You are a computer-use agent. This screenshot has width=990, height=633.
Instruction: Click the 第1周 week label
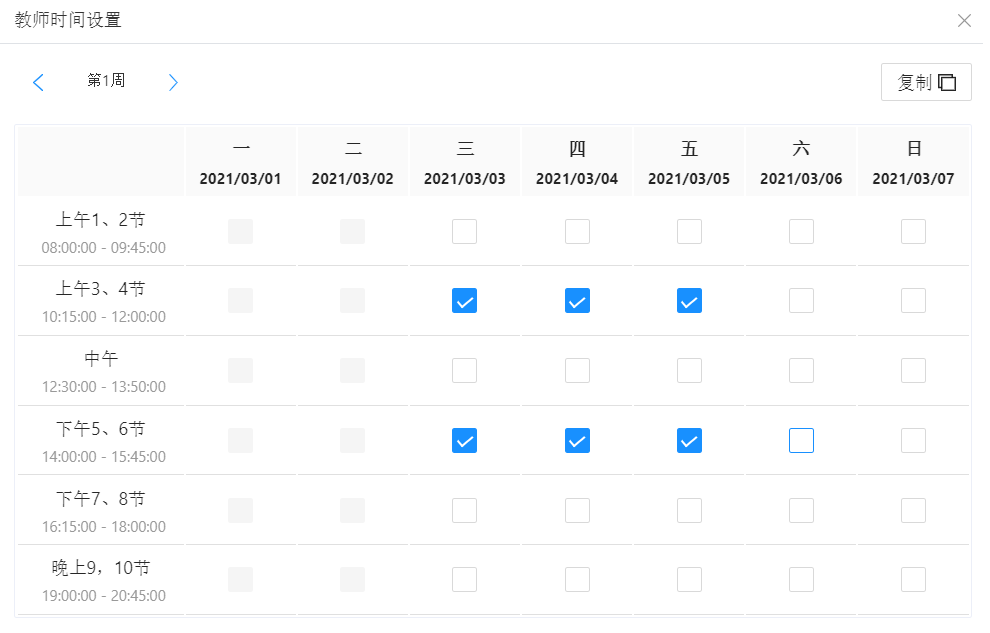pos(106,81)
